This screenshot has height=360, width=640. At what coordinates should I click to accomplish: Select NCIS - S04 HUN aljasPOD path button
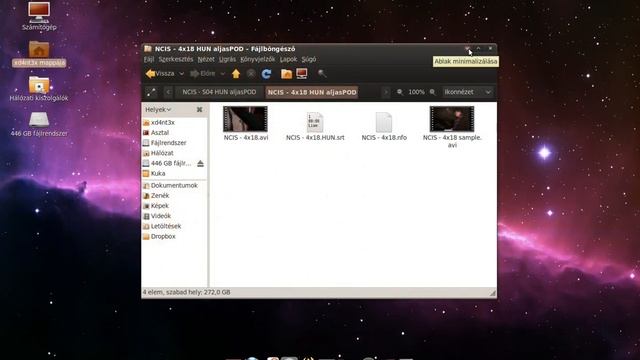pos(219,92)
